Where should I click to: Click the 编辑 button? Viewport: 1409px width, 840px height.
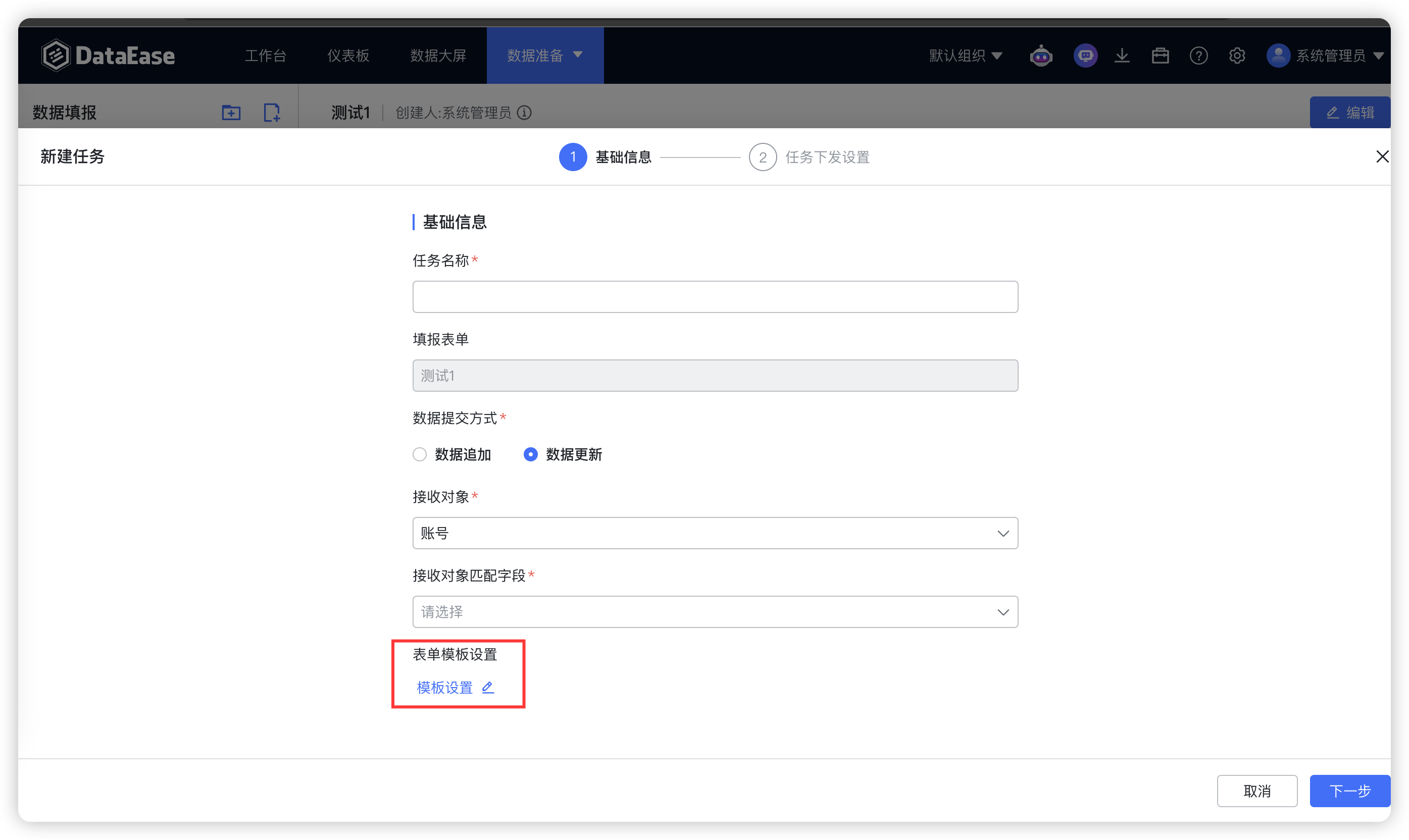click(x=1349, y=112)
